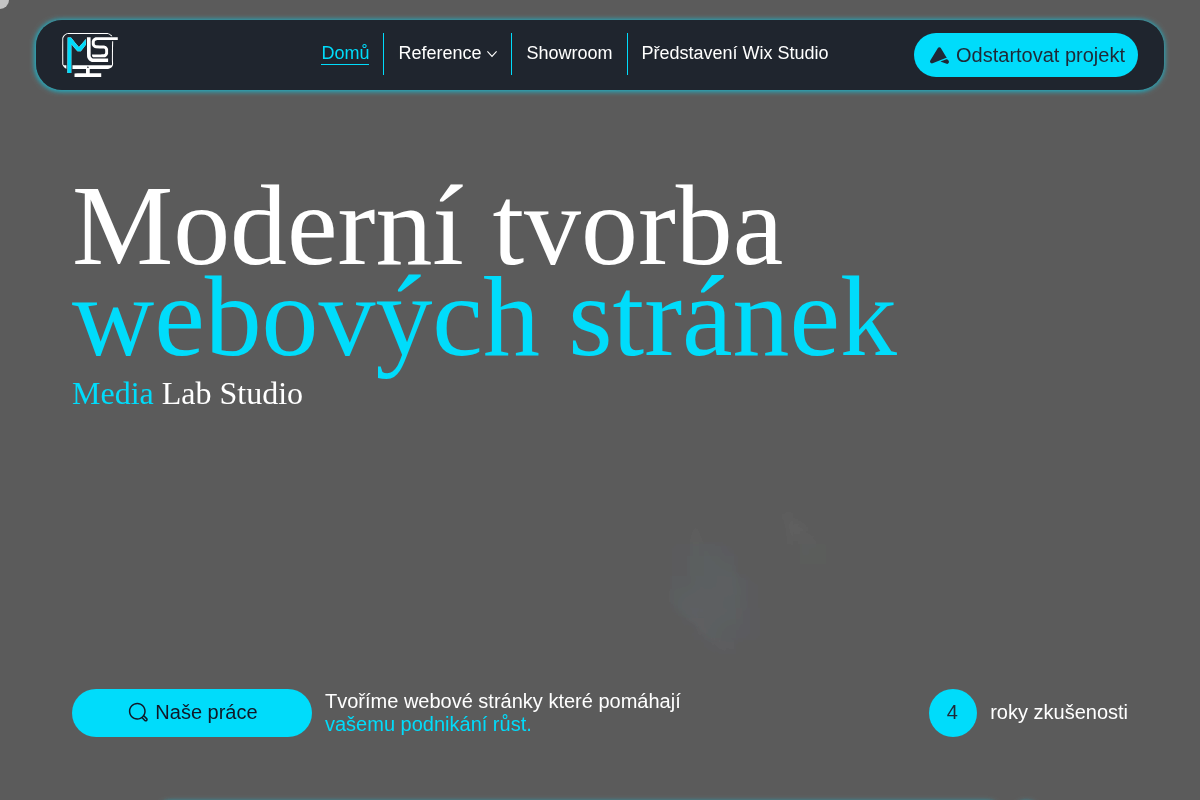1200x800 pixels.
Task: Expand the Reference dropdown chevron
Action: point(492,54)
